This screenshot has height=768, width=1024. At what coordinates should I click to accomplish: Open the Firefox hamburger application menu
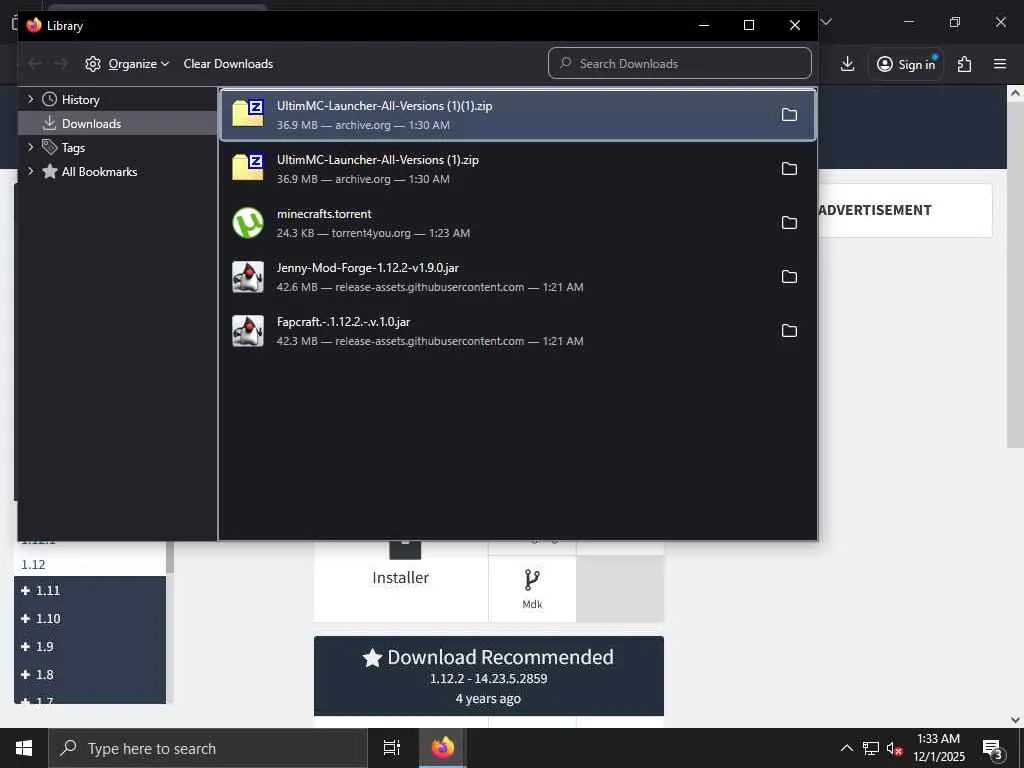(1000, 63)
